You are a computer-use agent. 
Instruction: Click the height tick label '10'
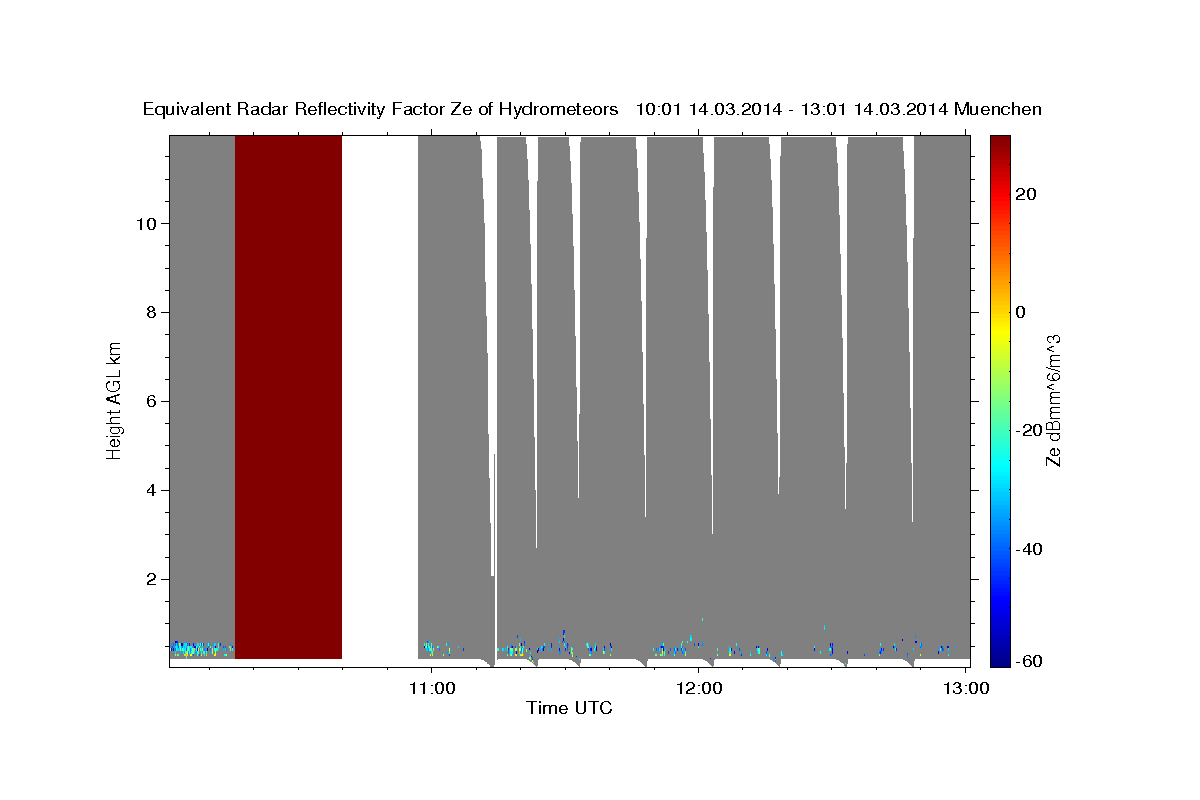point(146,223)
